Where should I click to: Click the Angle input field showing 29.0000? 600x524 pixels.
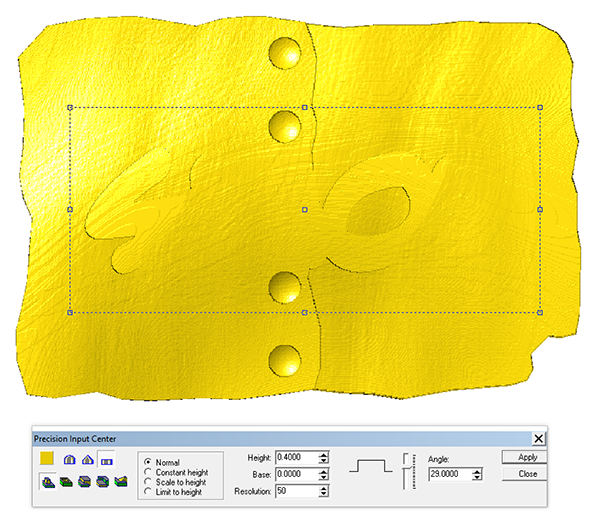(450, 474)
